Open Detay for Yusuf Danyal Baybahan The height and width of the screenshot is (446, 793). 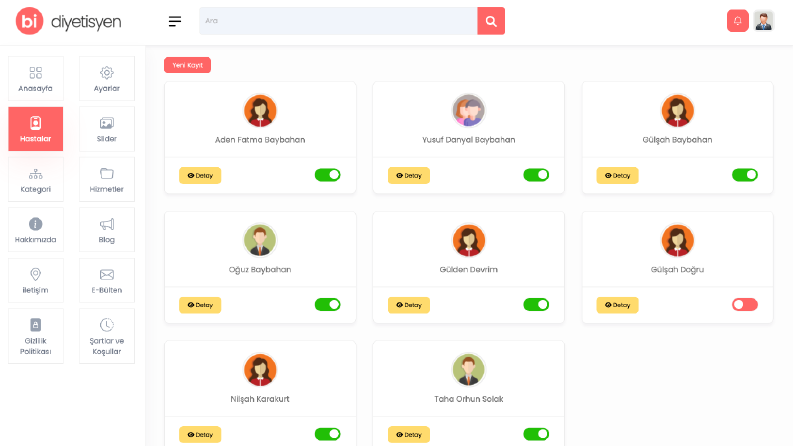click(409, 175)
